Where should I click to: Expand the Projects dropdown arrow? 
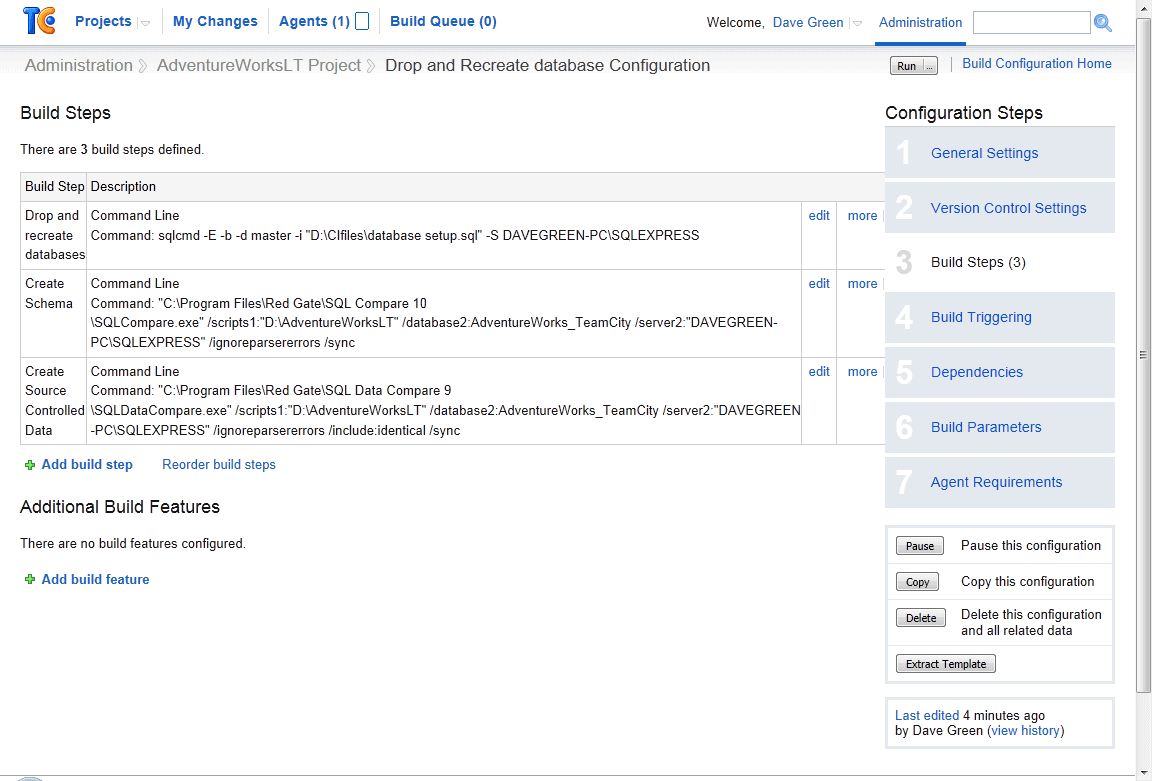click(145, 23)
